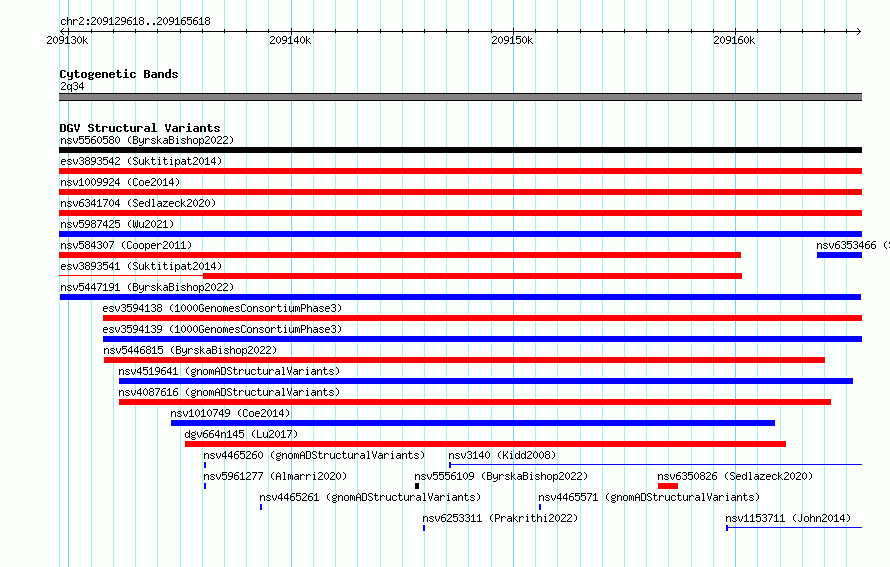The height and width of the screenshot is (567, 890).
Task: Open nsv6253311 (Prakrithi2022) variant label
Action: [500, 518]
